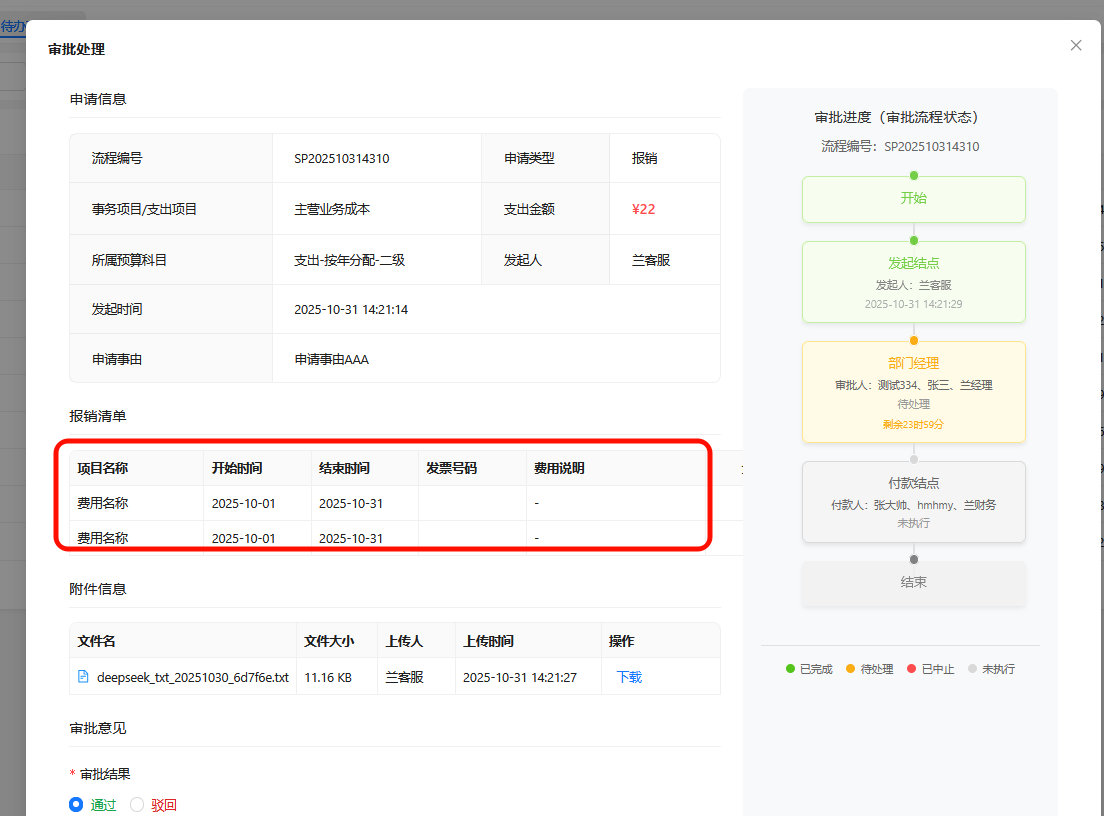Click the gray 未执行 legend dot
This screenshot has height=816, width=1104.
pyautogui.click(x=972, y=669)
